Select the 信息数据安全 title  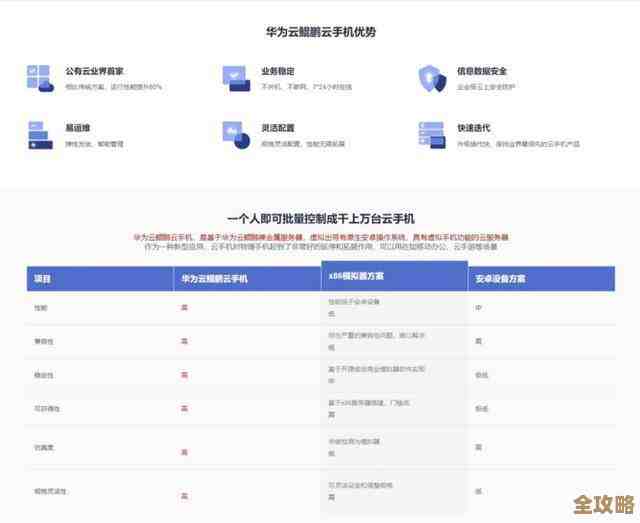(x=482, y=71)
